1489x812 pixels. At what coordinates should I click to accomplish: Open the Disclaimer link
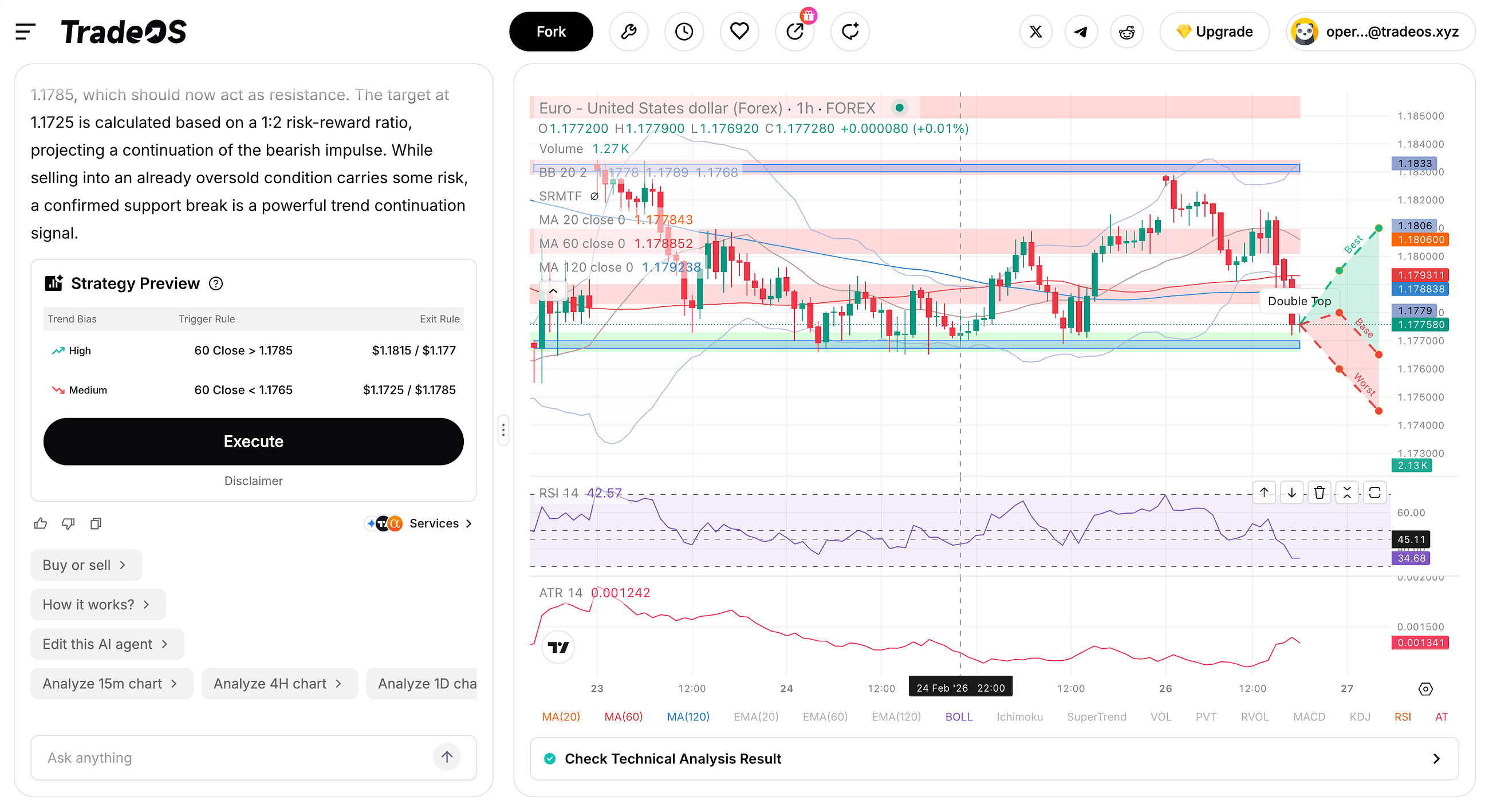tap(253, 481)
